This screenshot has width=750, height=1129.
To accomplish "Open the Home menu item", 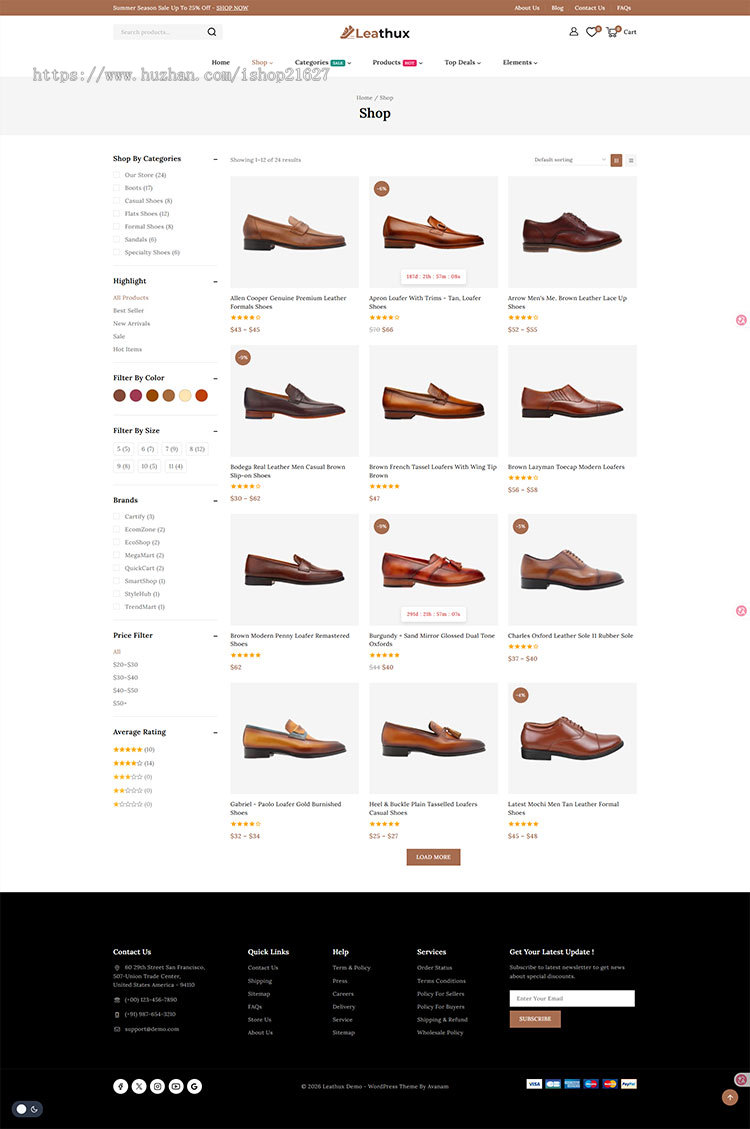I will click(220, 63).
